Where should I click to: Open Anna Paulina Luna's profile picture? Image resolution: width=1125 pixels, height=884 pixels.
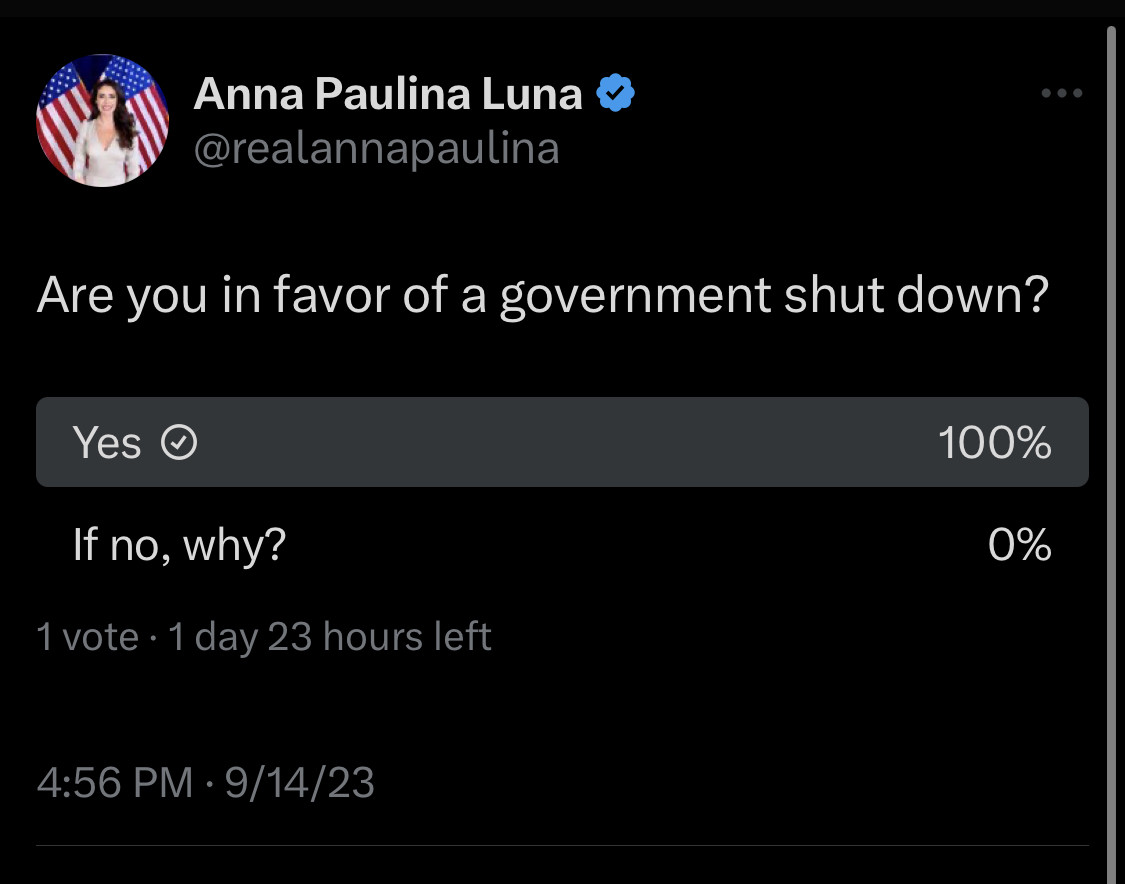pos(103,121)
